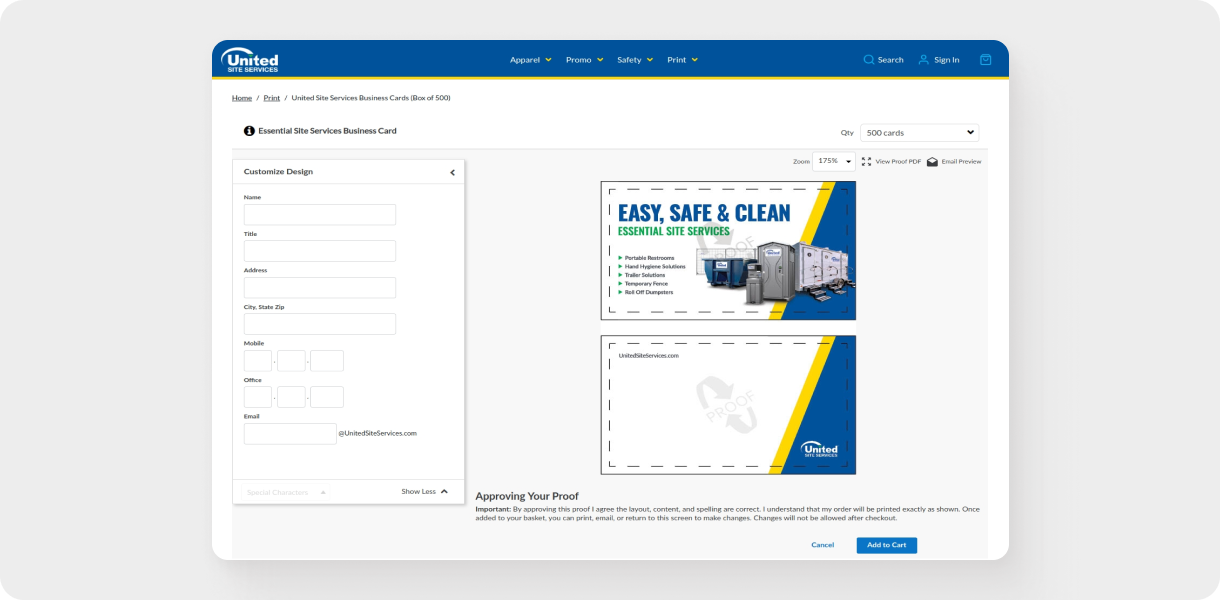Click the City, State Zip field
The width and height of the screenshot is (1220, 600).
pos(320,324)
